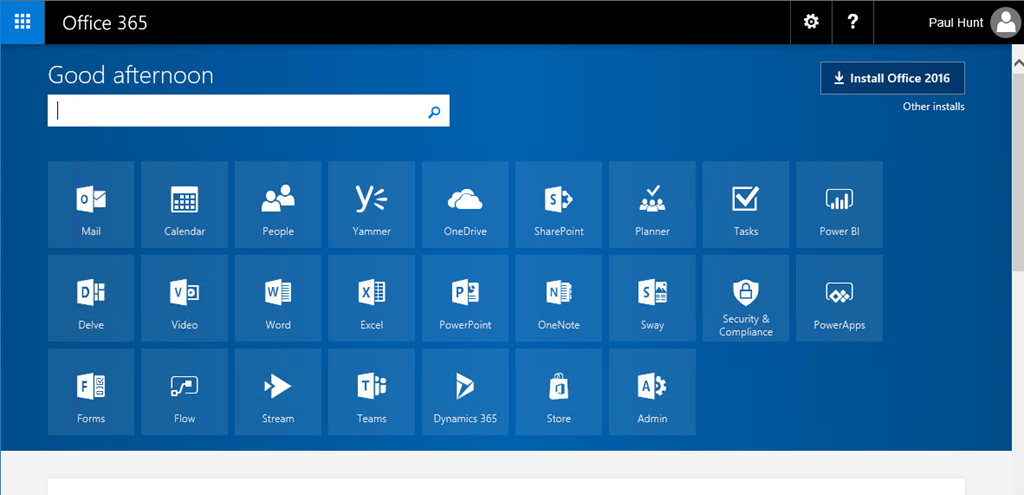This screenshot has height=495, width=1024.
Task: Launch the Planner app
Action: [x=652, y=204]
